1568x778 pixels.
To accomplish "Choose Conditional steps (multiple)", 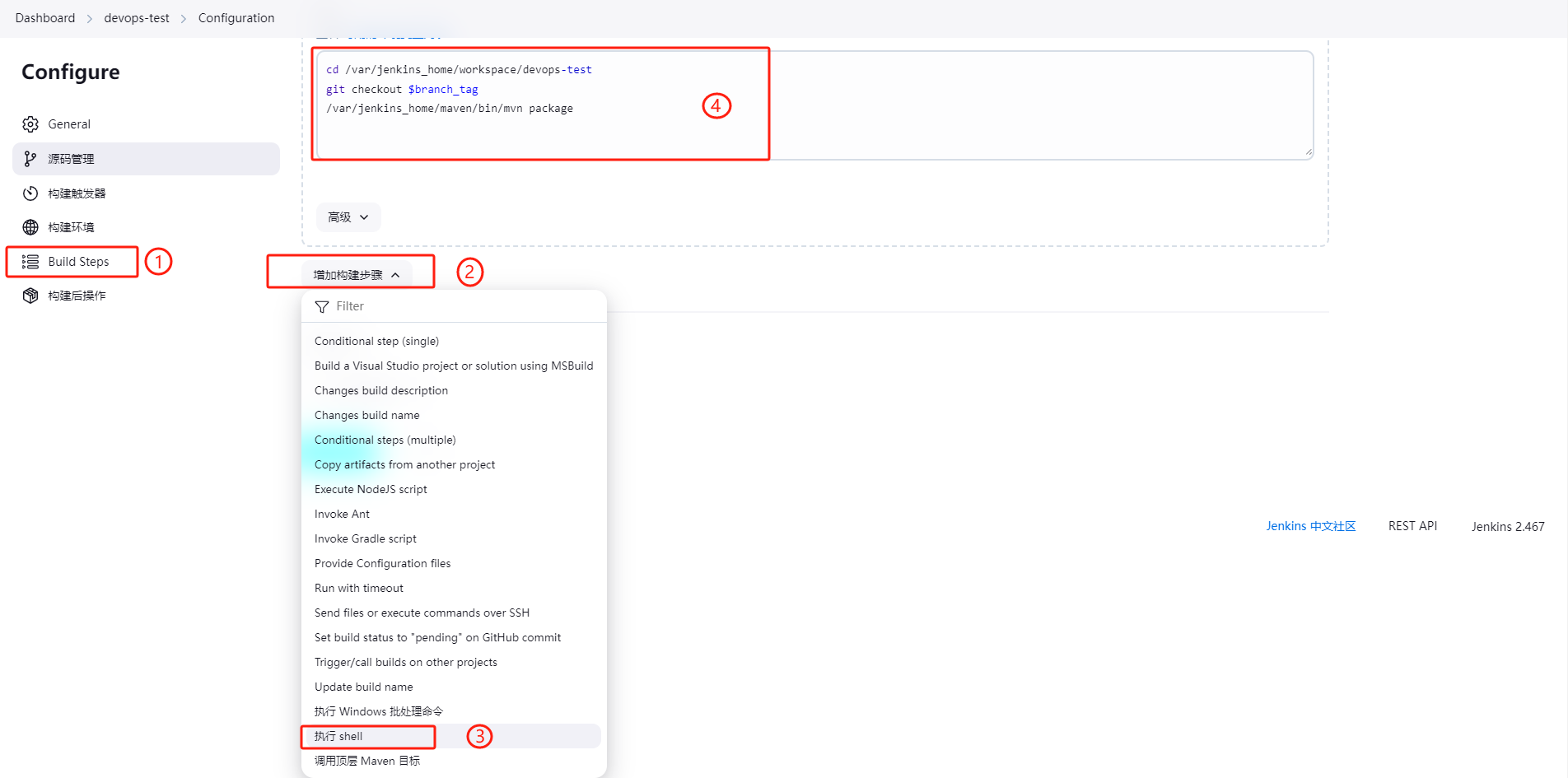I will pos(454,440).
